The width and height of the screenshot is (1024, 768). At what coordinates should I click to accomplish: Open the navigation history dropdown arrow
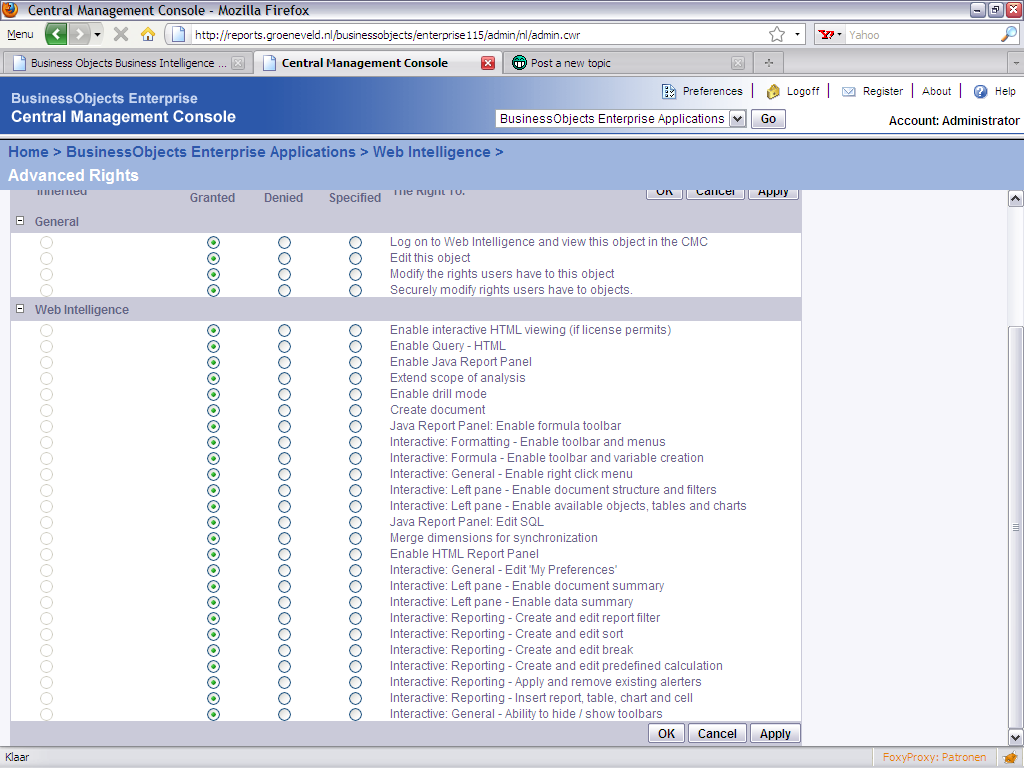(x=97, y=34)
